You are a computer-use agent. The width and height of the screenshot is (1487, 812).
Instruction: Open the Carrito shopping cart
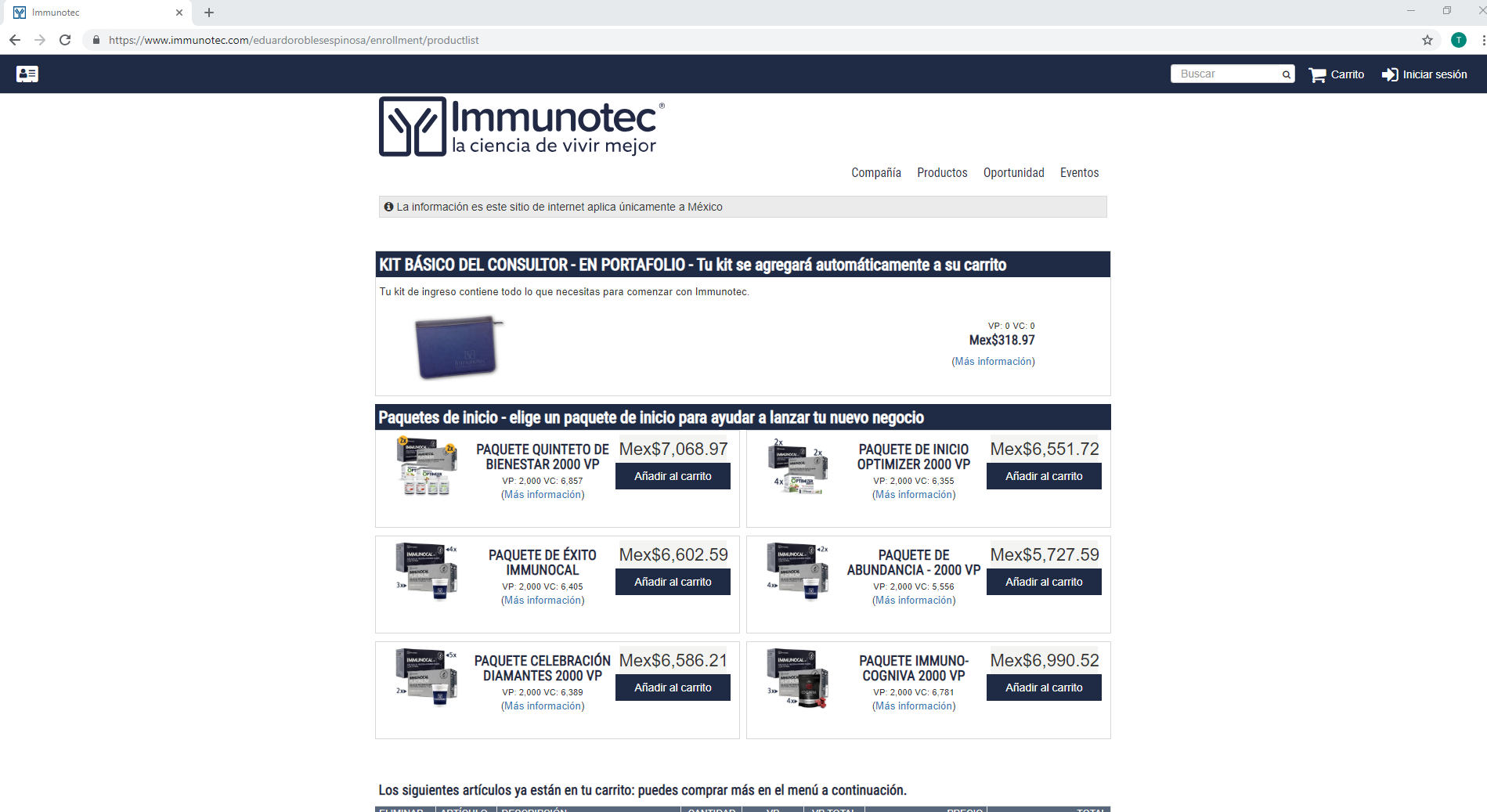pyautogui.click(x=1336, y=74)
